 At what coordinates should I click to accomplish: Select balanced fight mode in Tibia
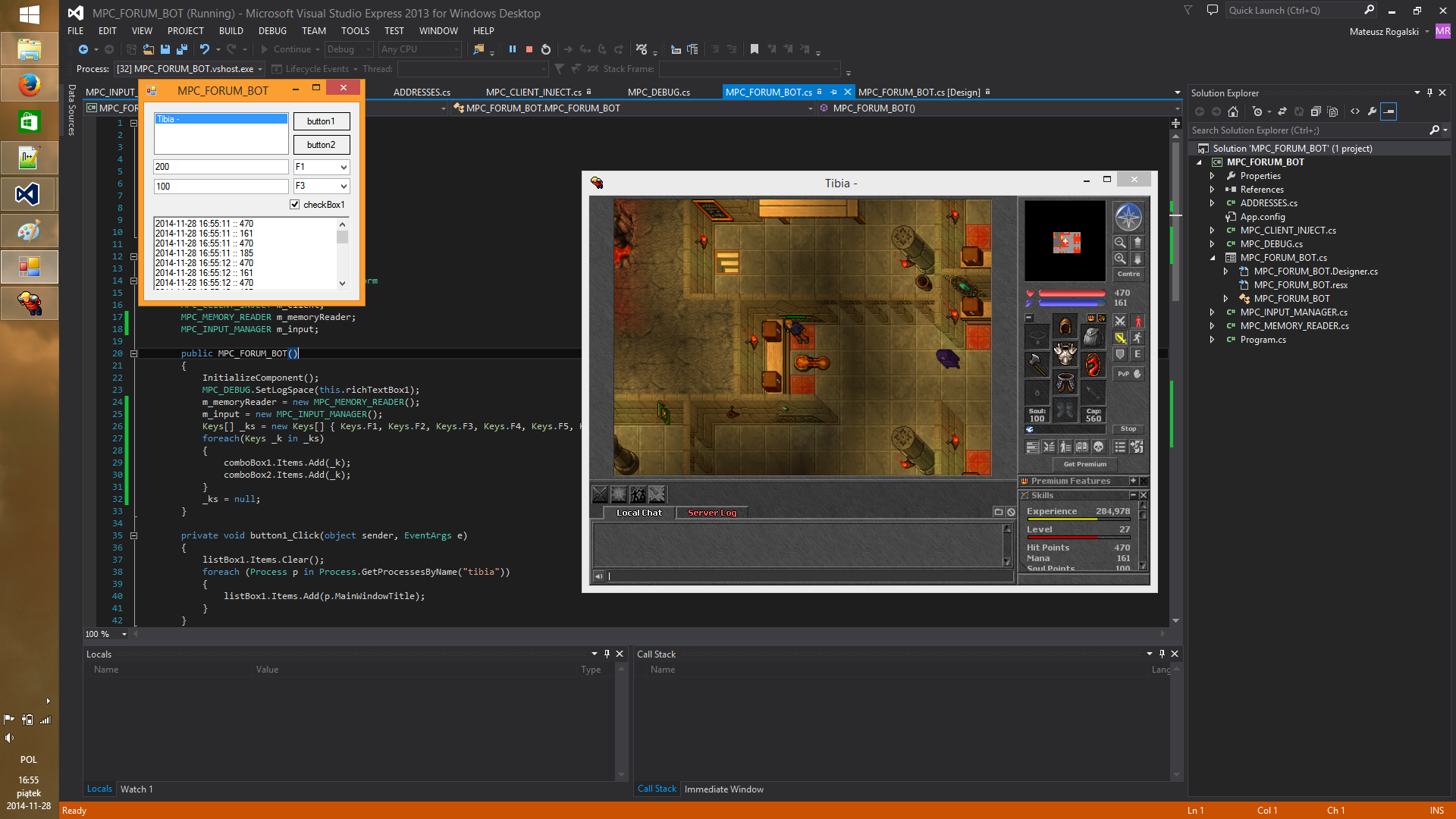tap(1120, 337)
